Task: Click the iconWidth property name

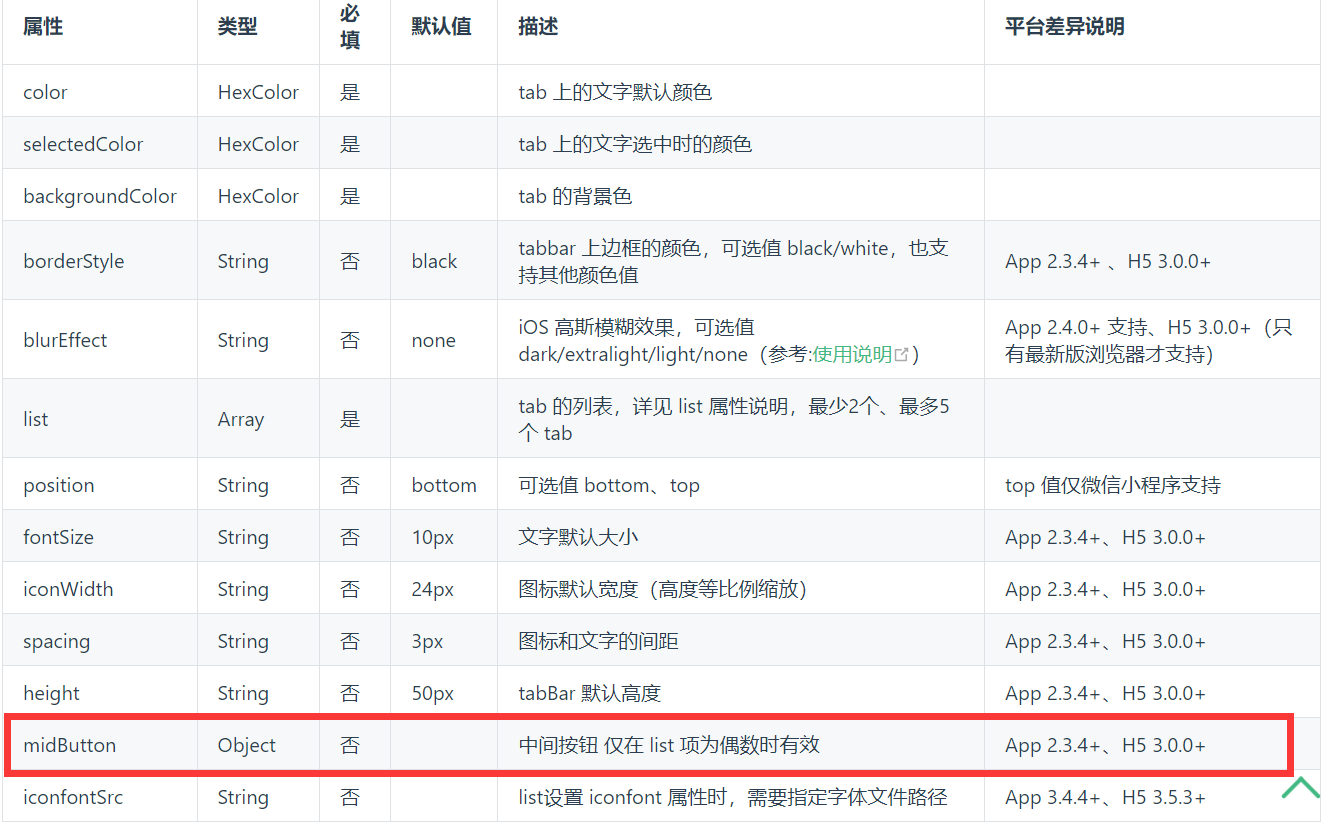Action: (x=68, y=589)
